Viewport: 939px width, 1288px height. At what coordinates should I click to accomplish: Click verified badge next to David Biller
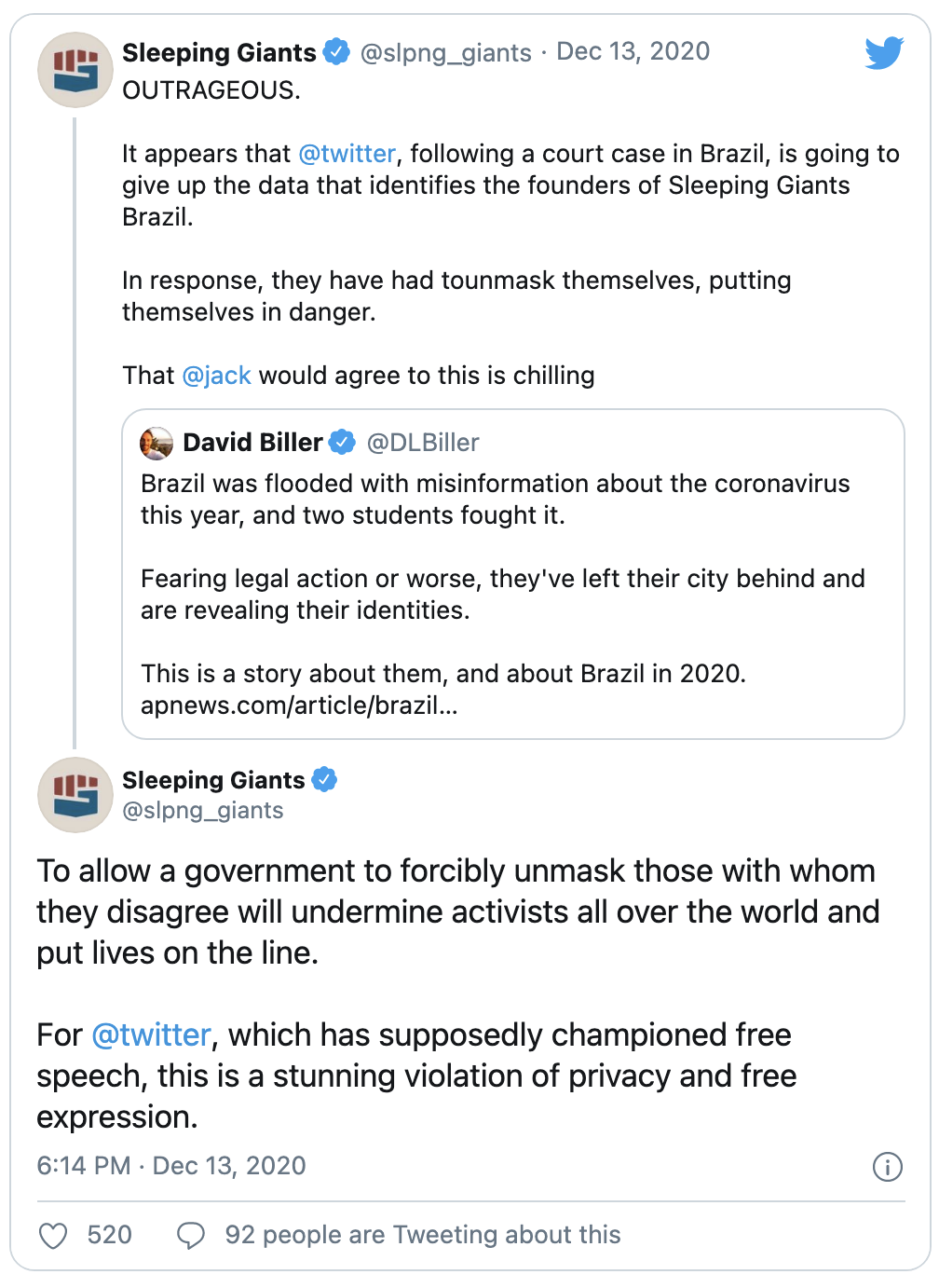tap(342, 442)
